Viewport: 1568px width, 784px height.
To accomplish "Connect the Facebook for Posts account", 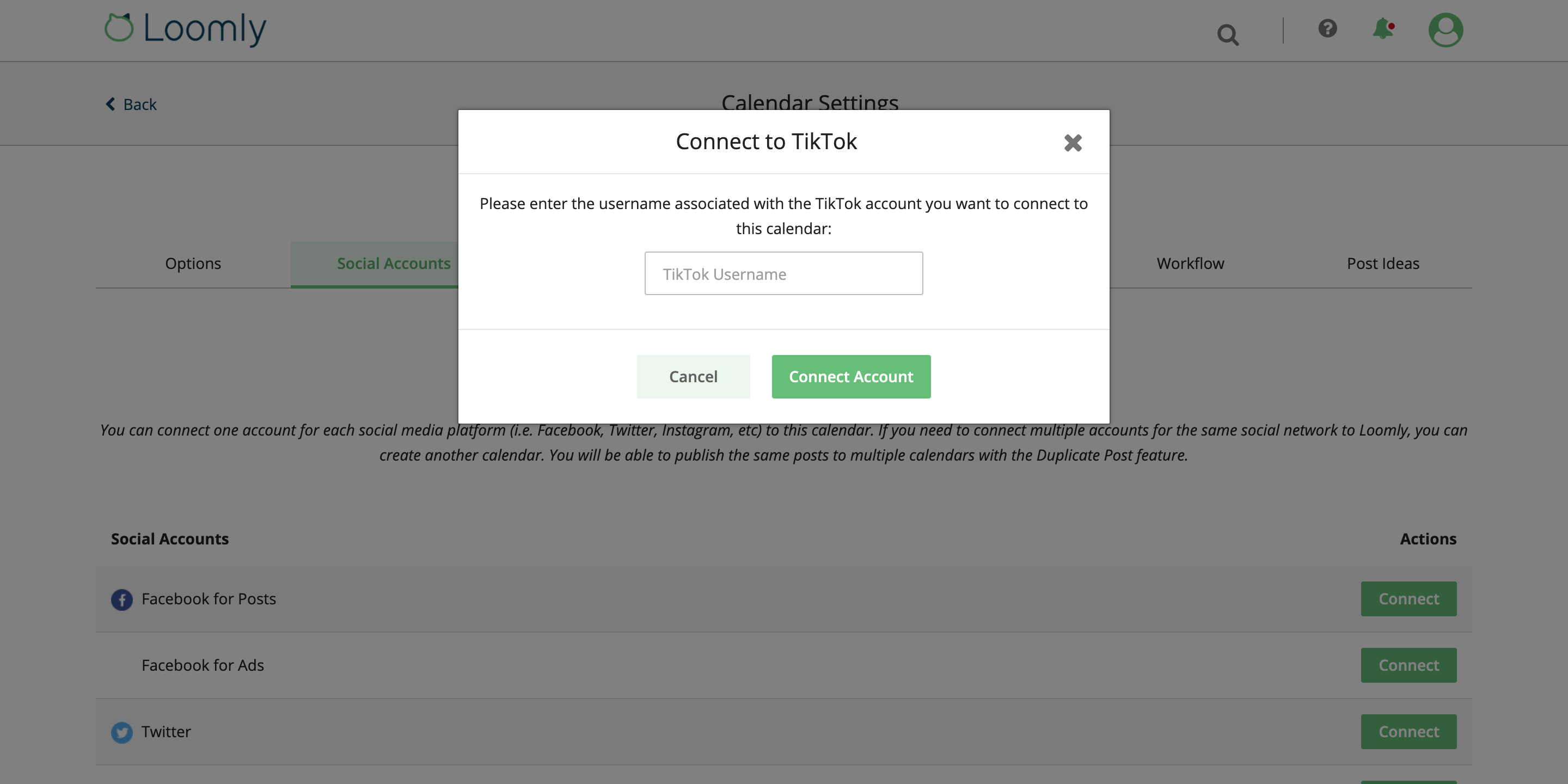I will coord(1408,599).
